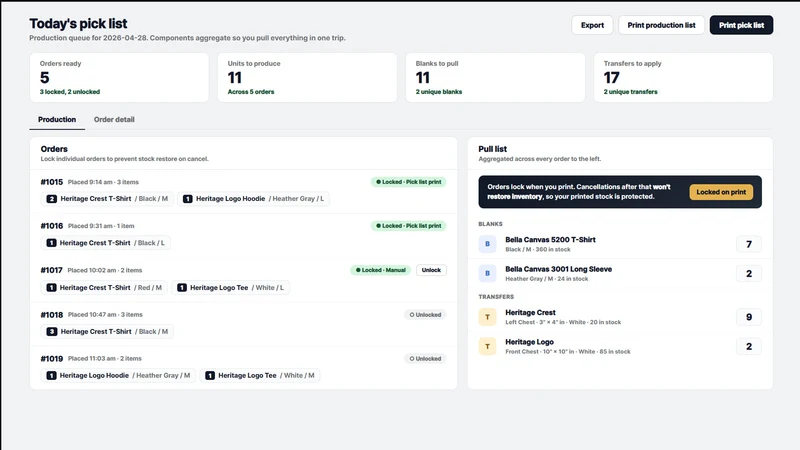
Task: Click the Heritage Logo transfer name
Action: 529,342
